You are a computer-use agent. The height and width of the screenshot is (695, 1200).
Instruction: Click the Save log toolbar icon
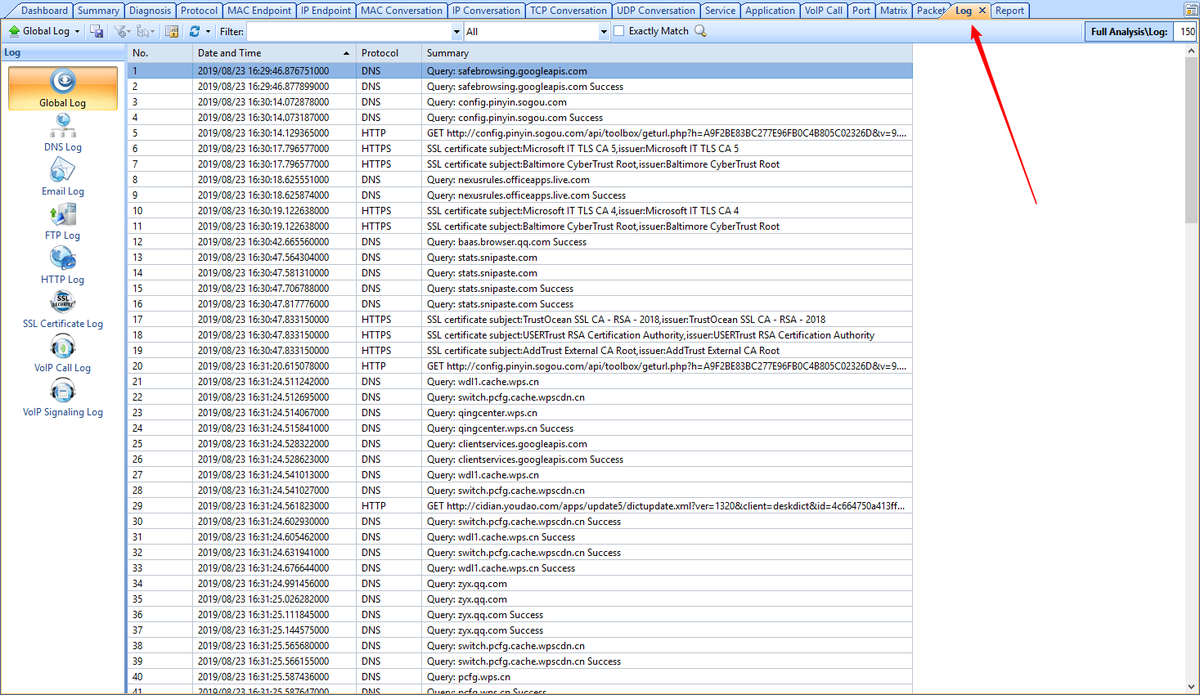[x=96, y=31]
